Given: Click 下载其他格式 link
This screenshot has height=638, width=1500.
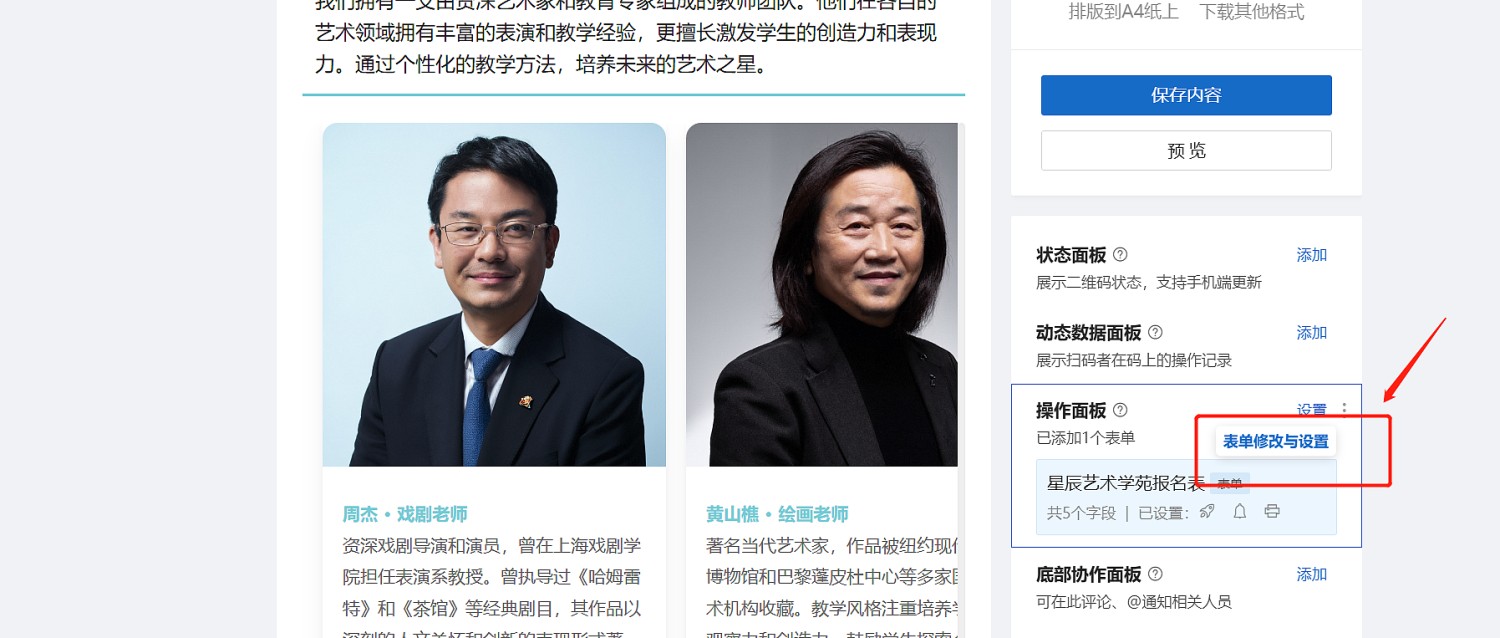Looking at the screenshot, I should point(1252,12).
